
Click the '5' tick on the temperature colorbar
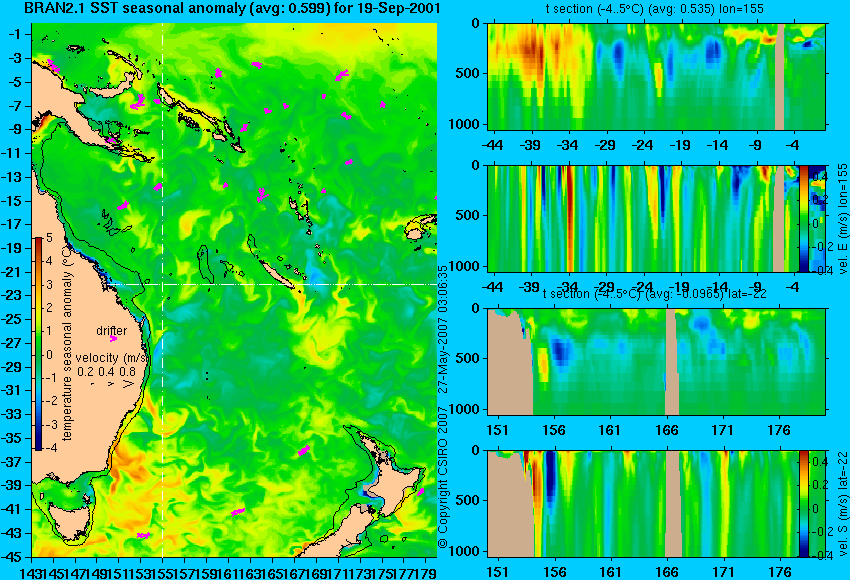click(x=49, y=237)
